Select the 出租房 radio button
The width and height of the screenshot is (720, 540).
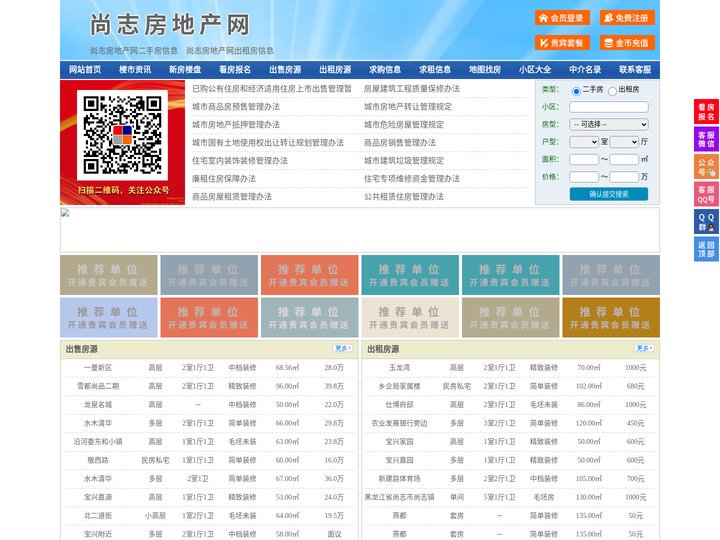[x=612, y=91]
